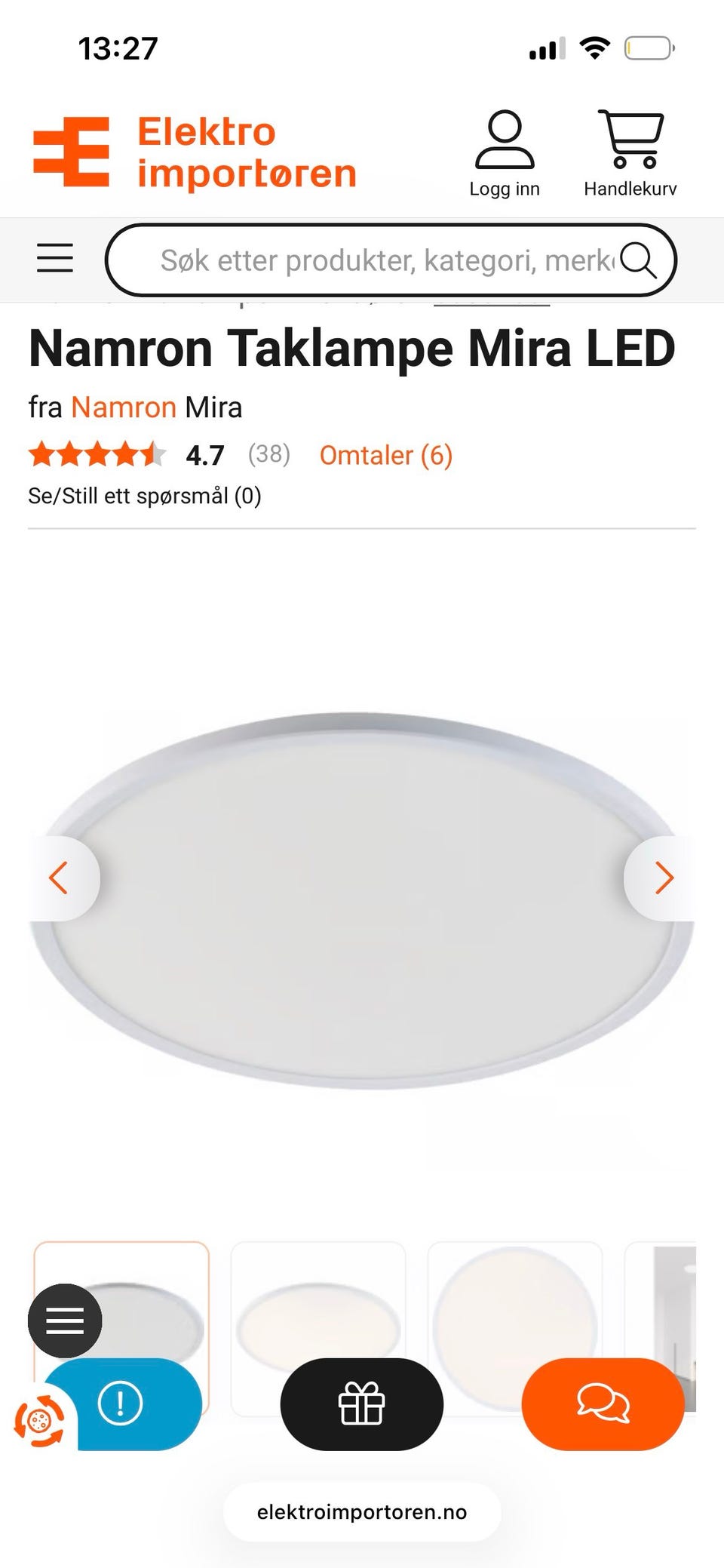Open the Logg inn account icon
This screenshot has height=1568, width=724.
tap(505, 153)
